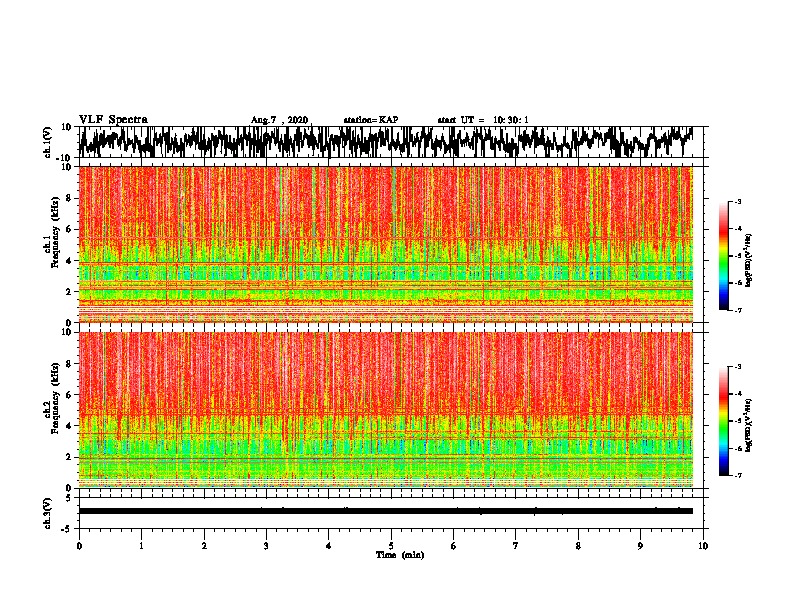This screenshot has height=612, width=792.
Task: Click the ch.2 "Frequency (kHz)" axis label
Action: click(56, 398)
